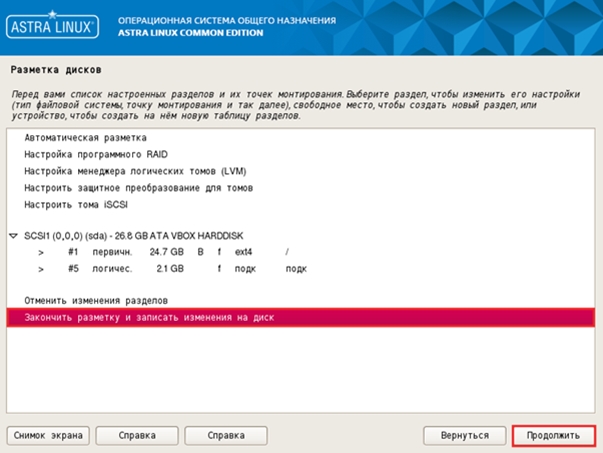Click логичес. partition type text
This screenshot has height=453, width=603.
[112, 268]
